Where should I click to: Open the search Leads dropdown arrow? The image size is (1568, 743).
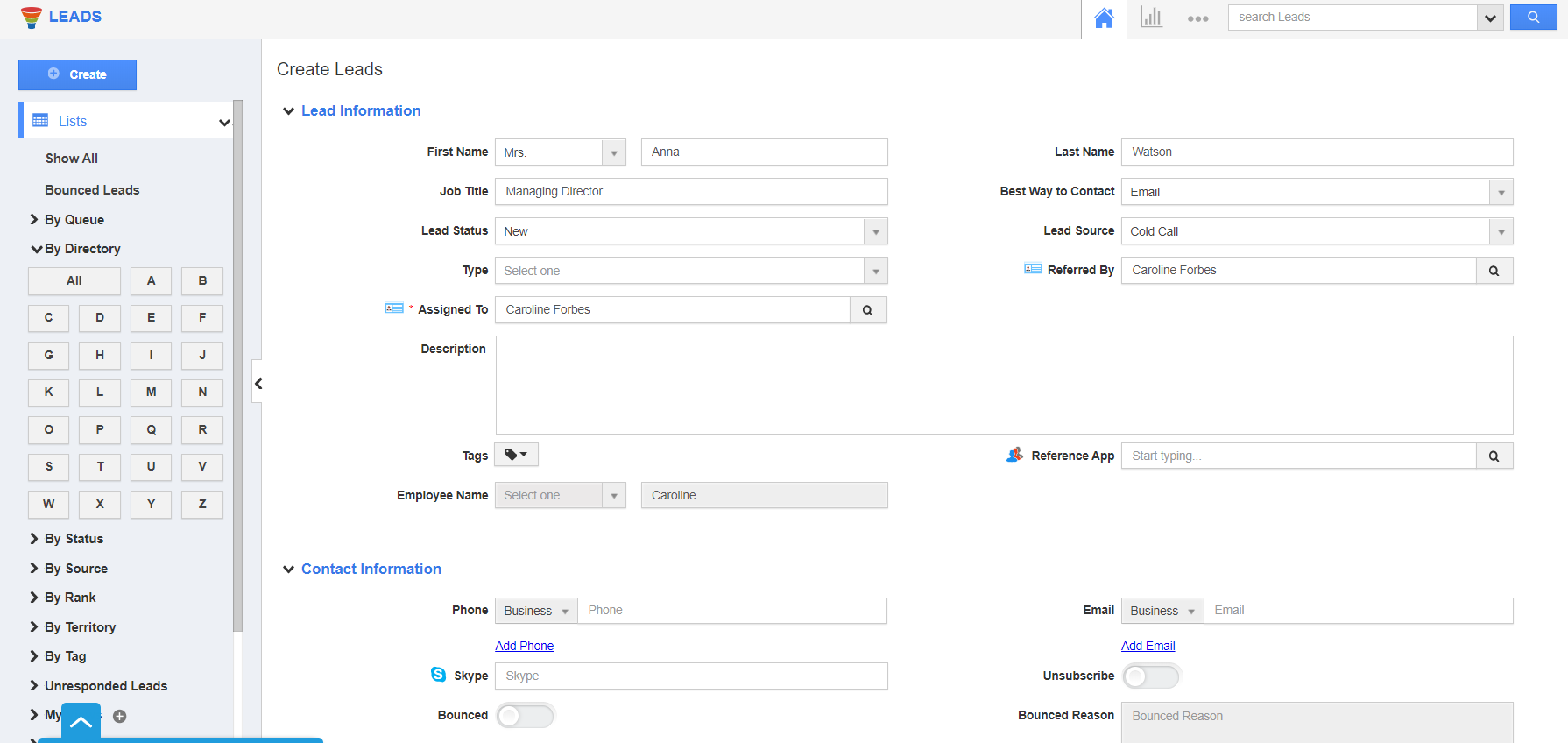coord(1490,18)
